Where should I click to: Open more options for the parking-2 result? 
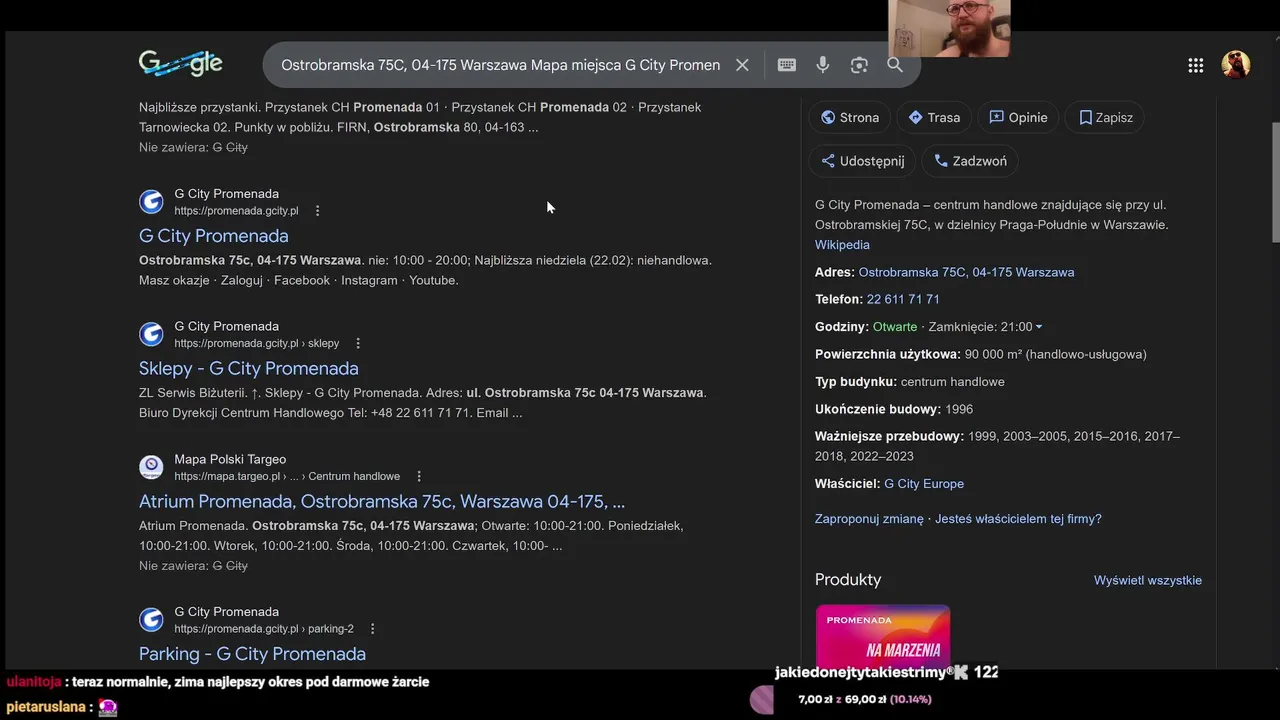(x=373, y=629)
